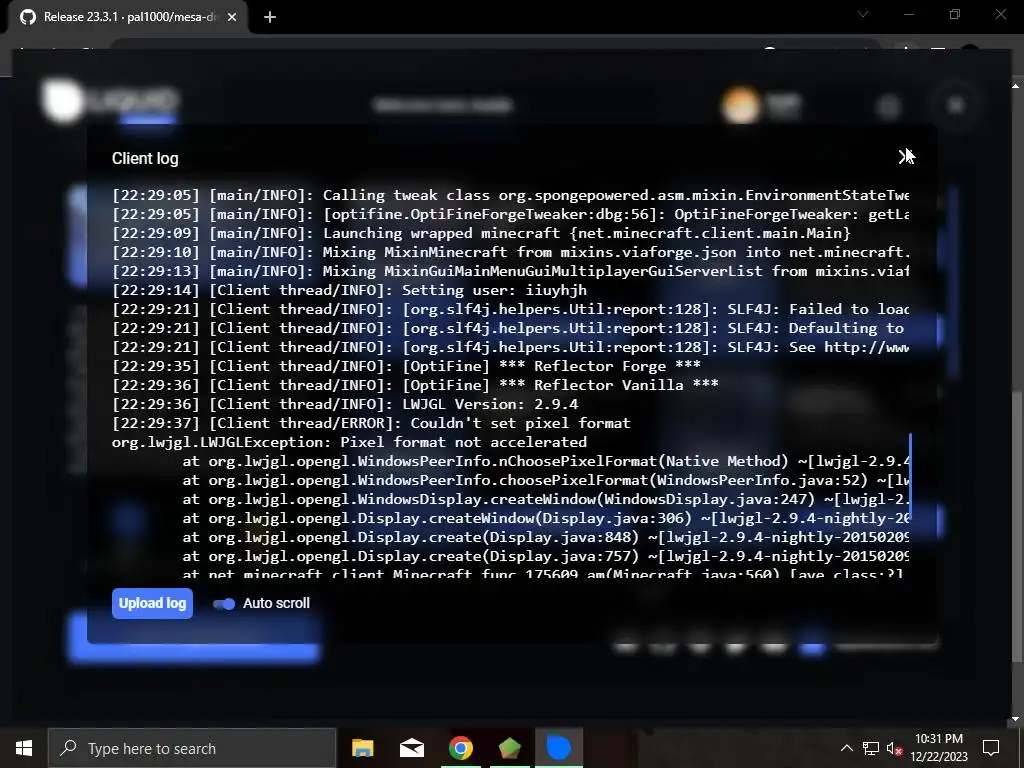Open the notification center icon
This screenshot has height=768, width=1024.
click(x=991, y=748)
